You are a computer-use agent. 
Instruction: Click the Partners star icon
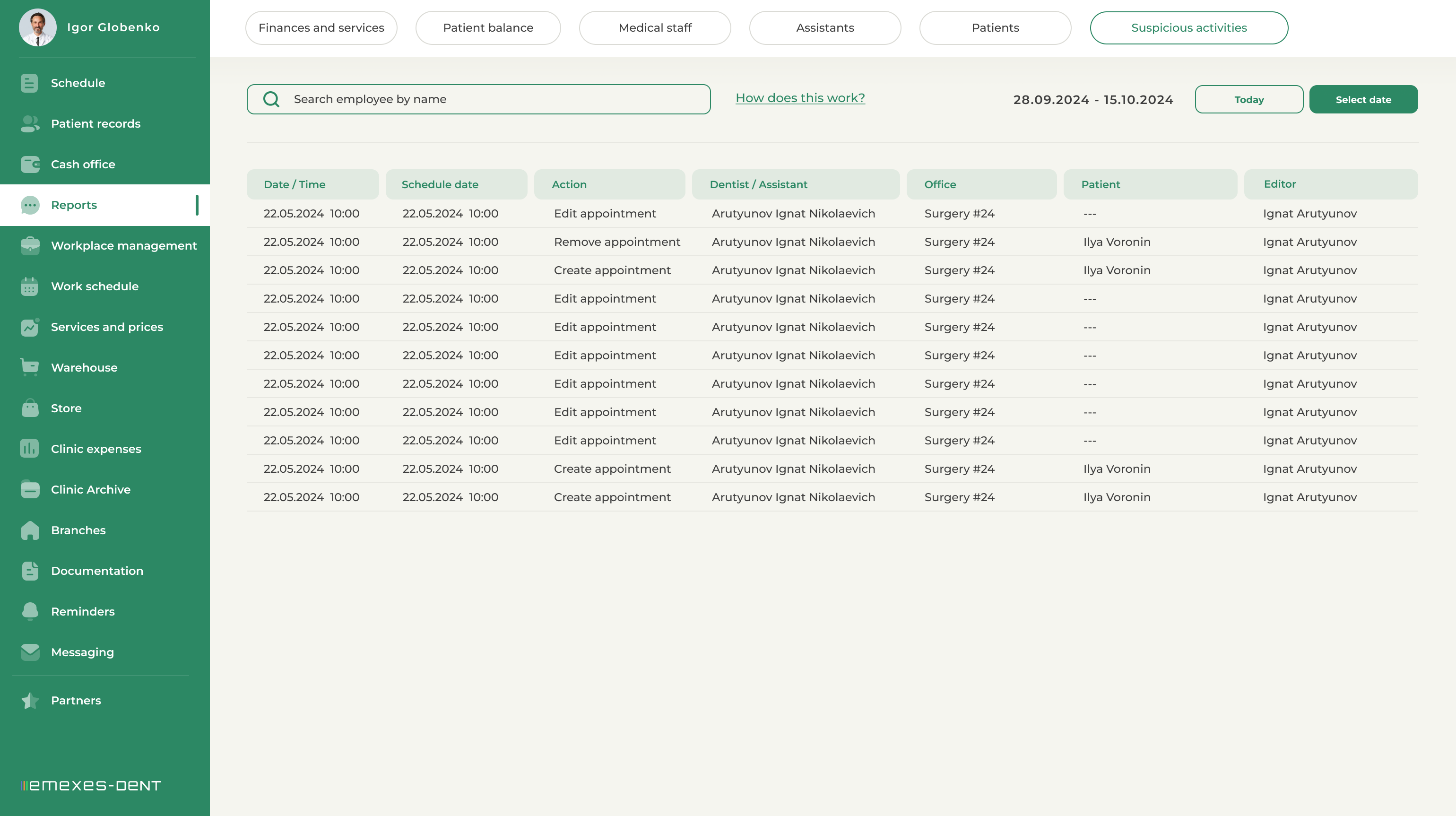pos(29,700)
